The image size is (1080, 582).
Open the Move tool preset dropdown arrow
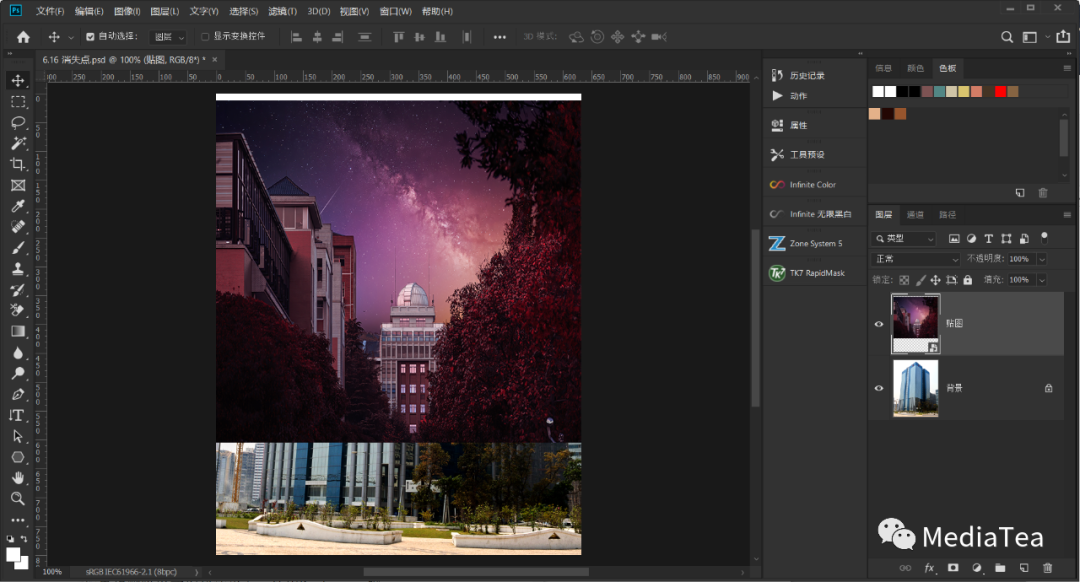tap(70, 37)
